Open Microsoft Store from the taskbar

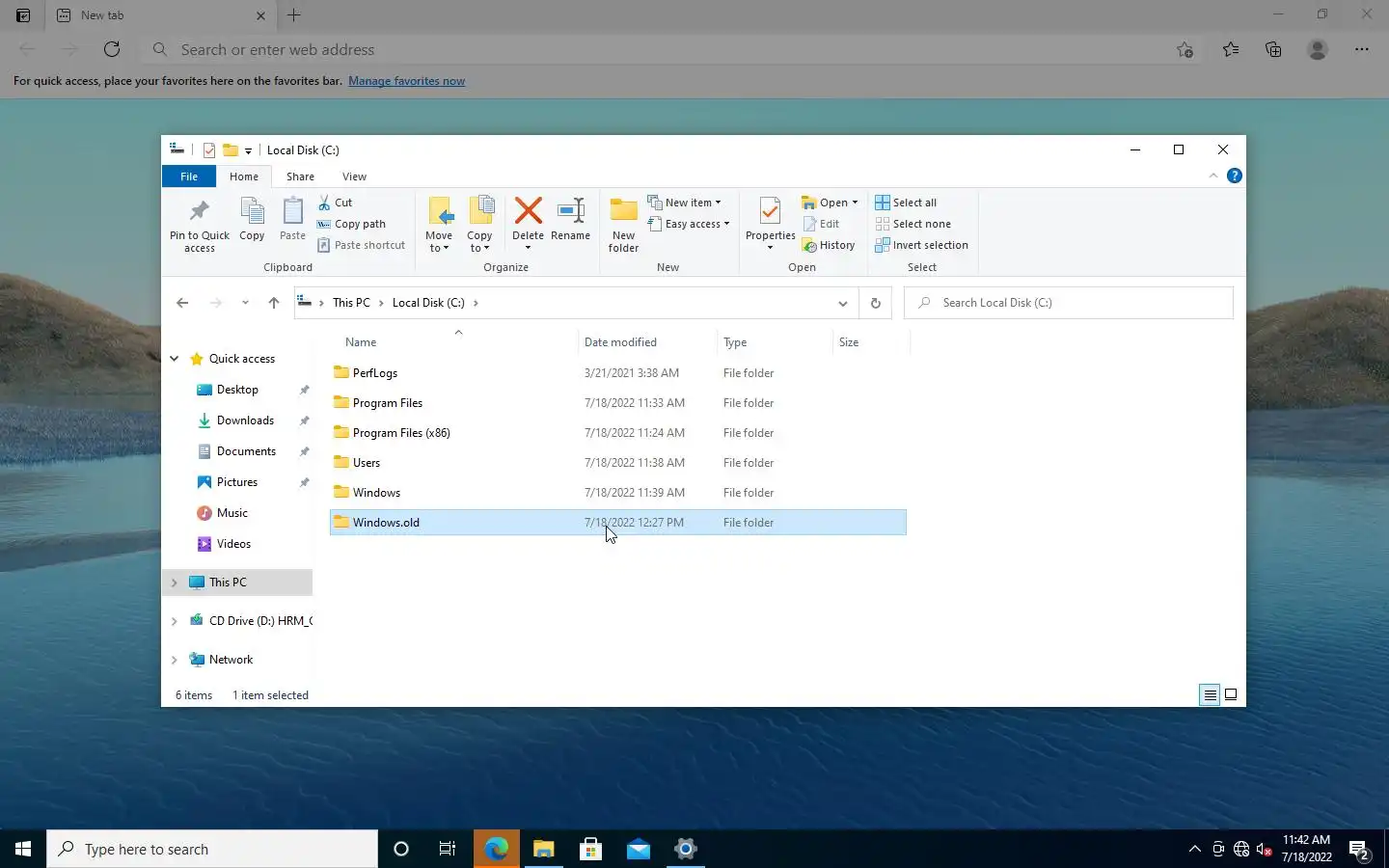click(590, 849)
